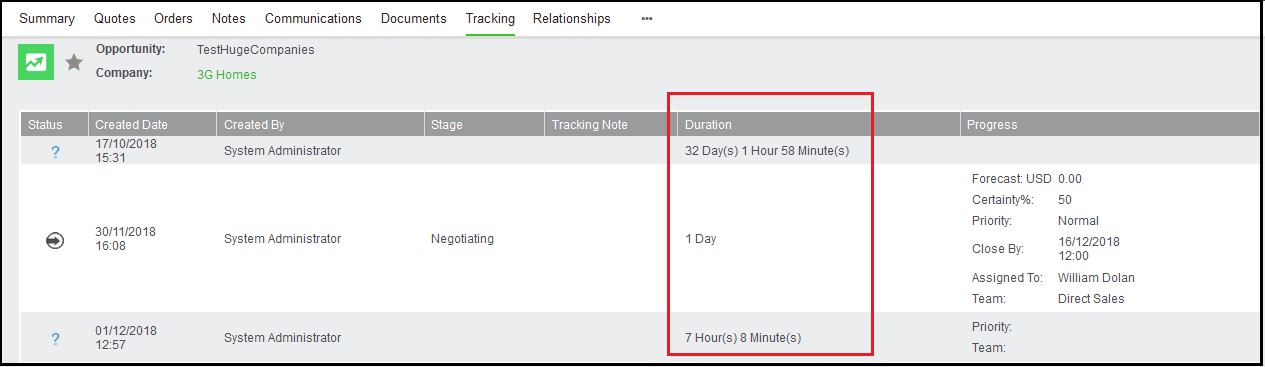This screenshot has width=1265, height=367.
Task: Open the 3G Homes company link
Action: pos(227,75)
